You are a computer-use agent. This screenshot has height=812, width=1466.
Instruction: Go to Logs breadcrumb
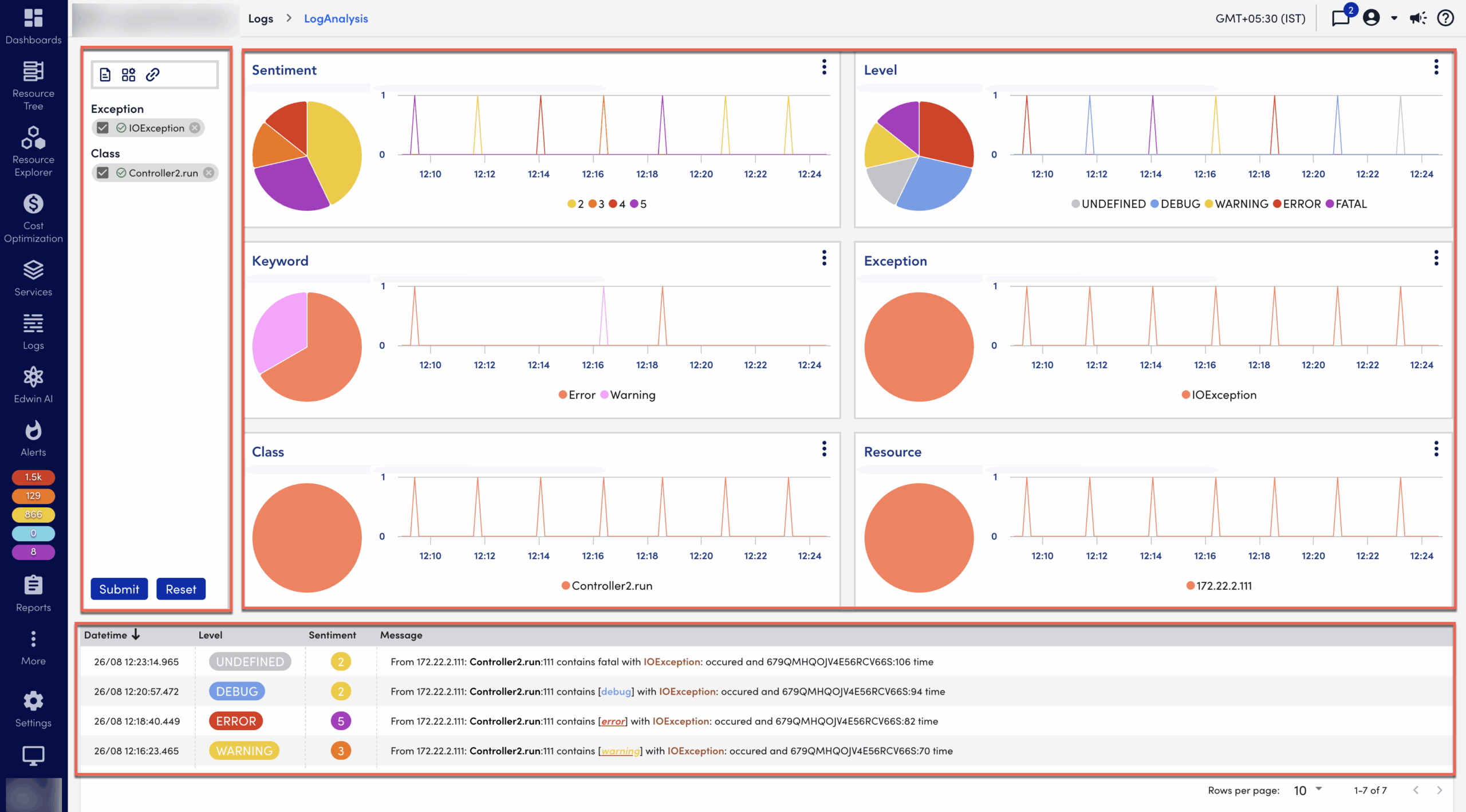261,18
